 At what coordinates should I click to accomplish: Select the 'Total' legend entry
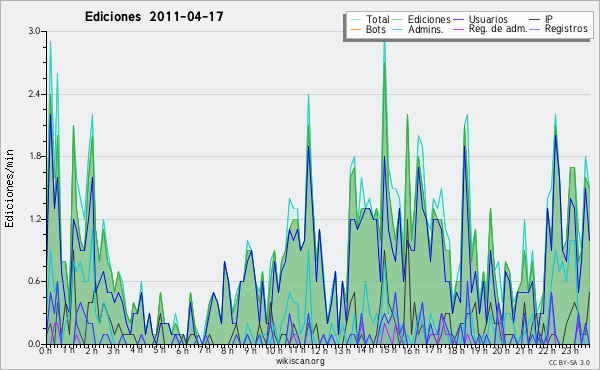(378, 19)
